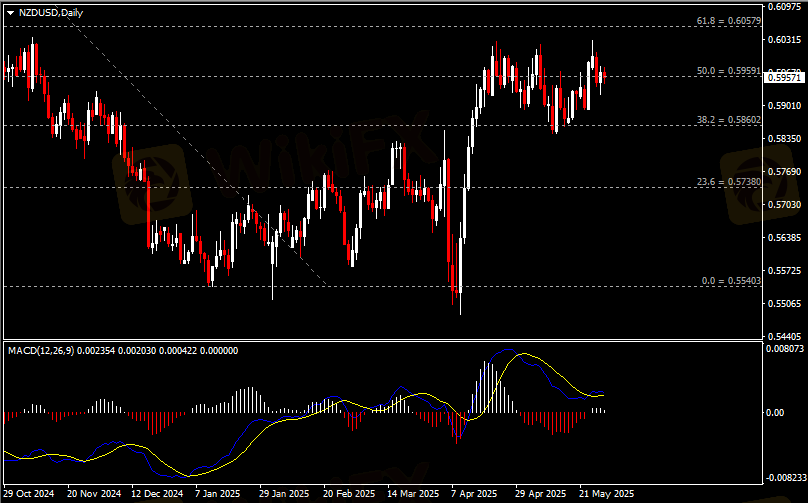The height and width of the screenshot is (503, 808).
Task: Click the MACD scale value 0.008073
Action: pyautogui.click(x=785, y=349)
